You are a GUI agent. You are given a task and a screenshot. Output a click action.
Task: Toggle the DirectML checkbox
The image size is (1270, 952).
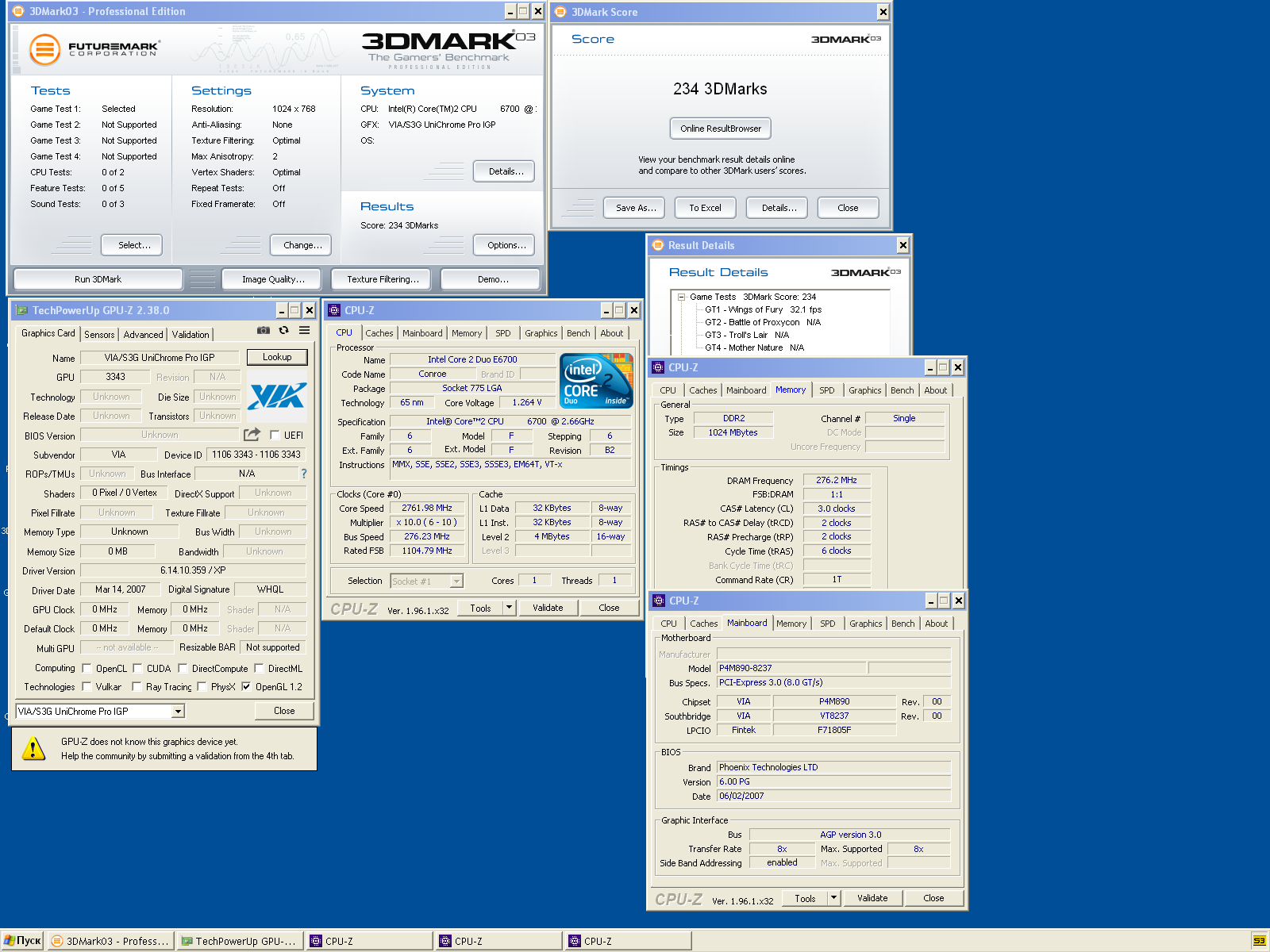259,668
